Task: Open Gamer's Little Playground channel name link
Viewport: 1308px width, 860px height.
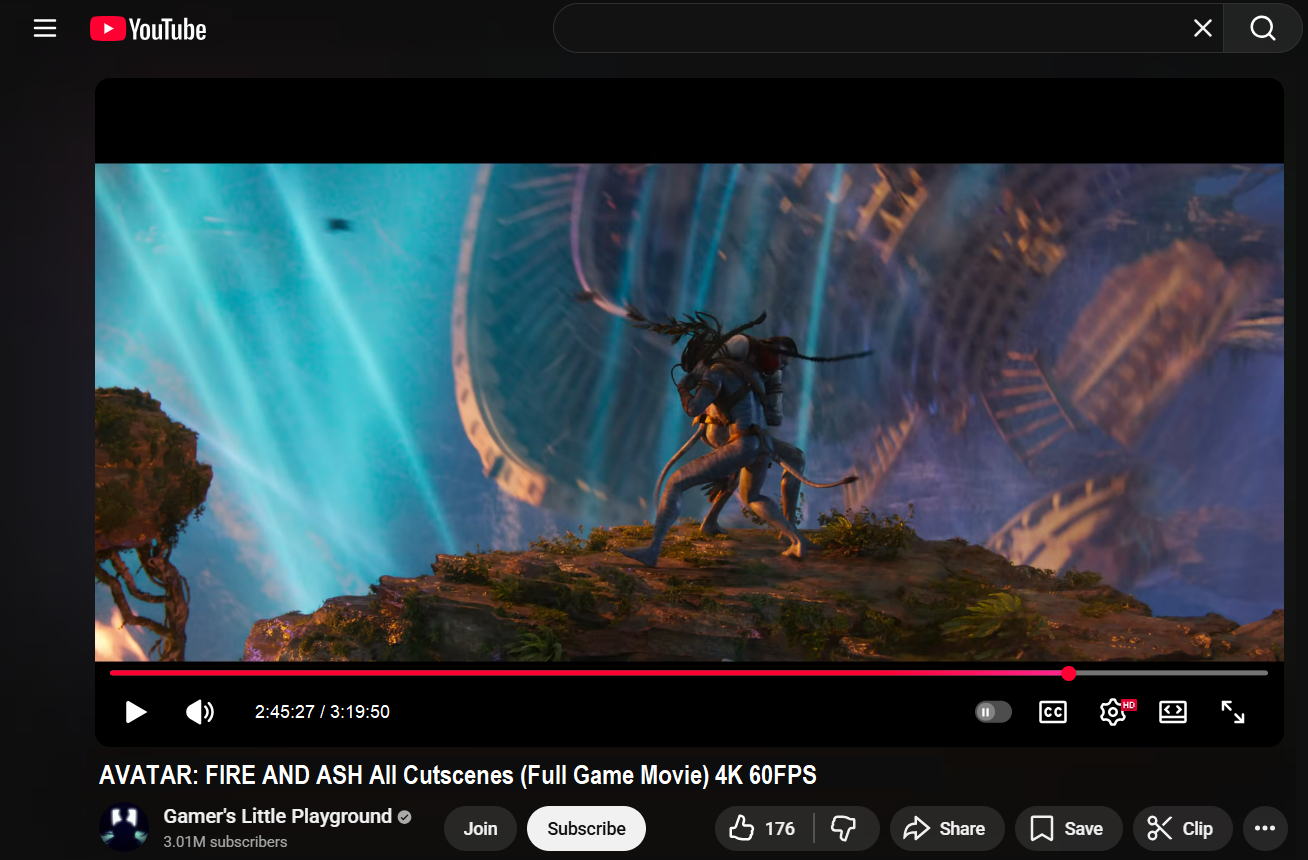Action: pyautogui.click(x=277, y=817)
